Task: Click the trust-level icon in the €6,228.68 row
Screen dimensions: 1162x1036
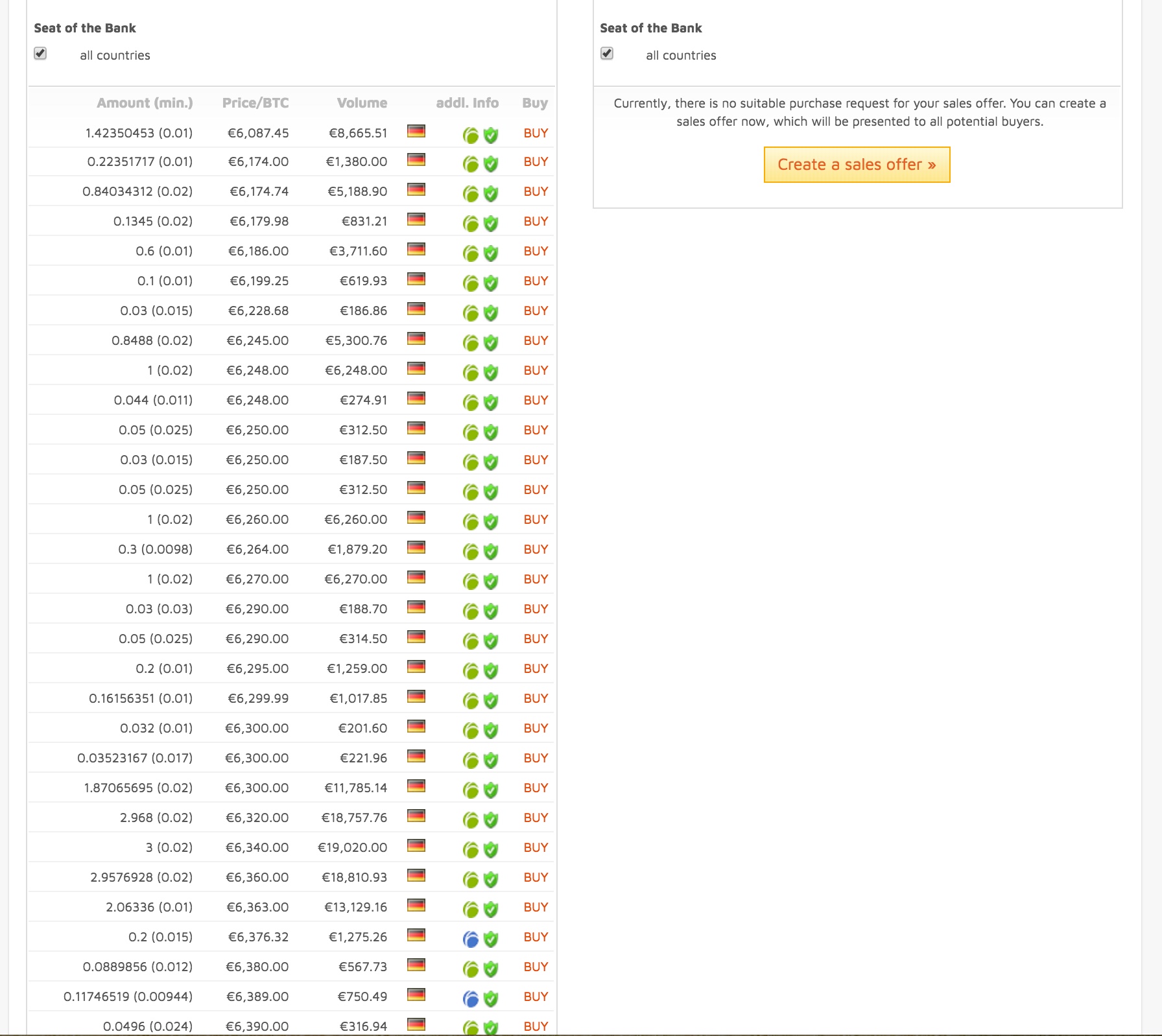Action: pyautogui.click(x=471, y=313)
